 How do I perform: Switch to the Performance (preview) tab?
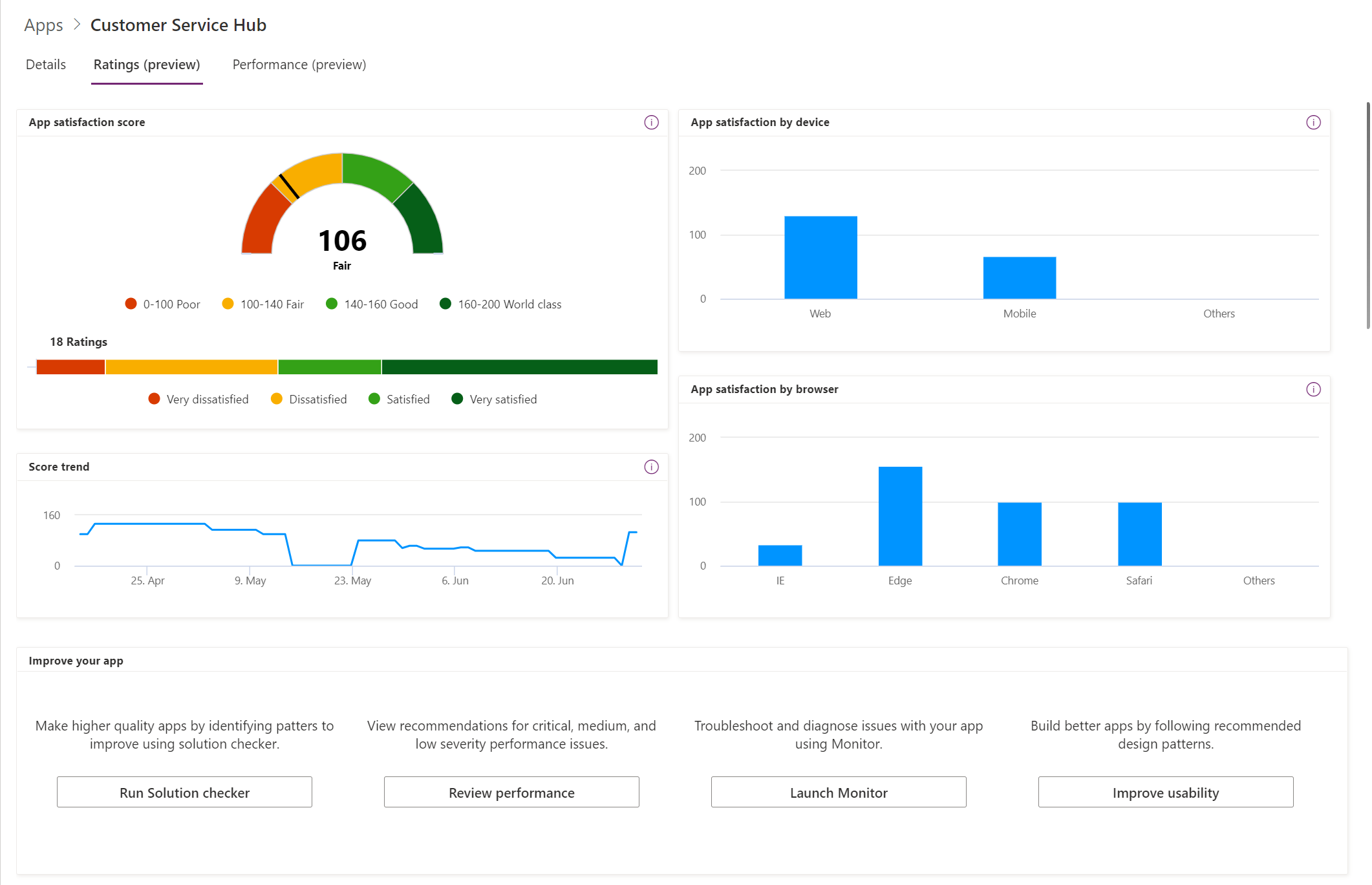pos(298,63)
